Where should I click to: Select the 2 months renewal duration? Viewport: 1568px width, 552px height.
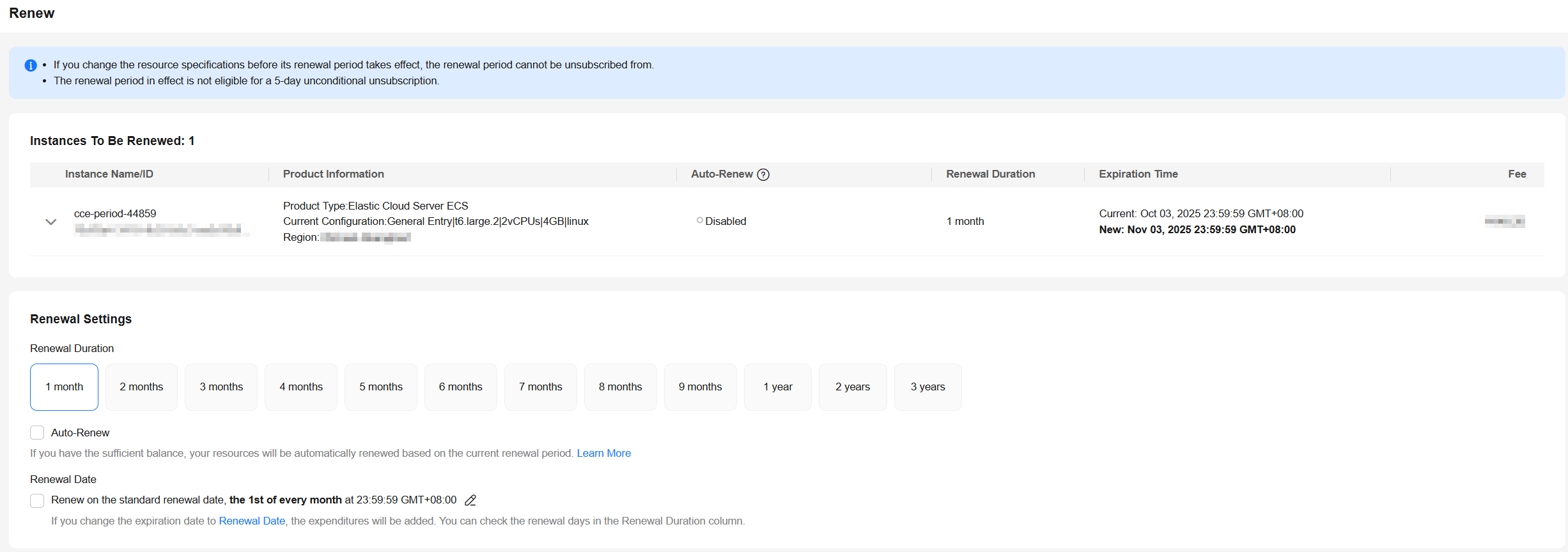[141, 387]
